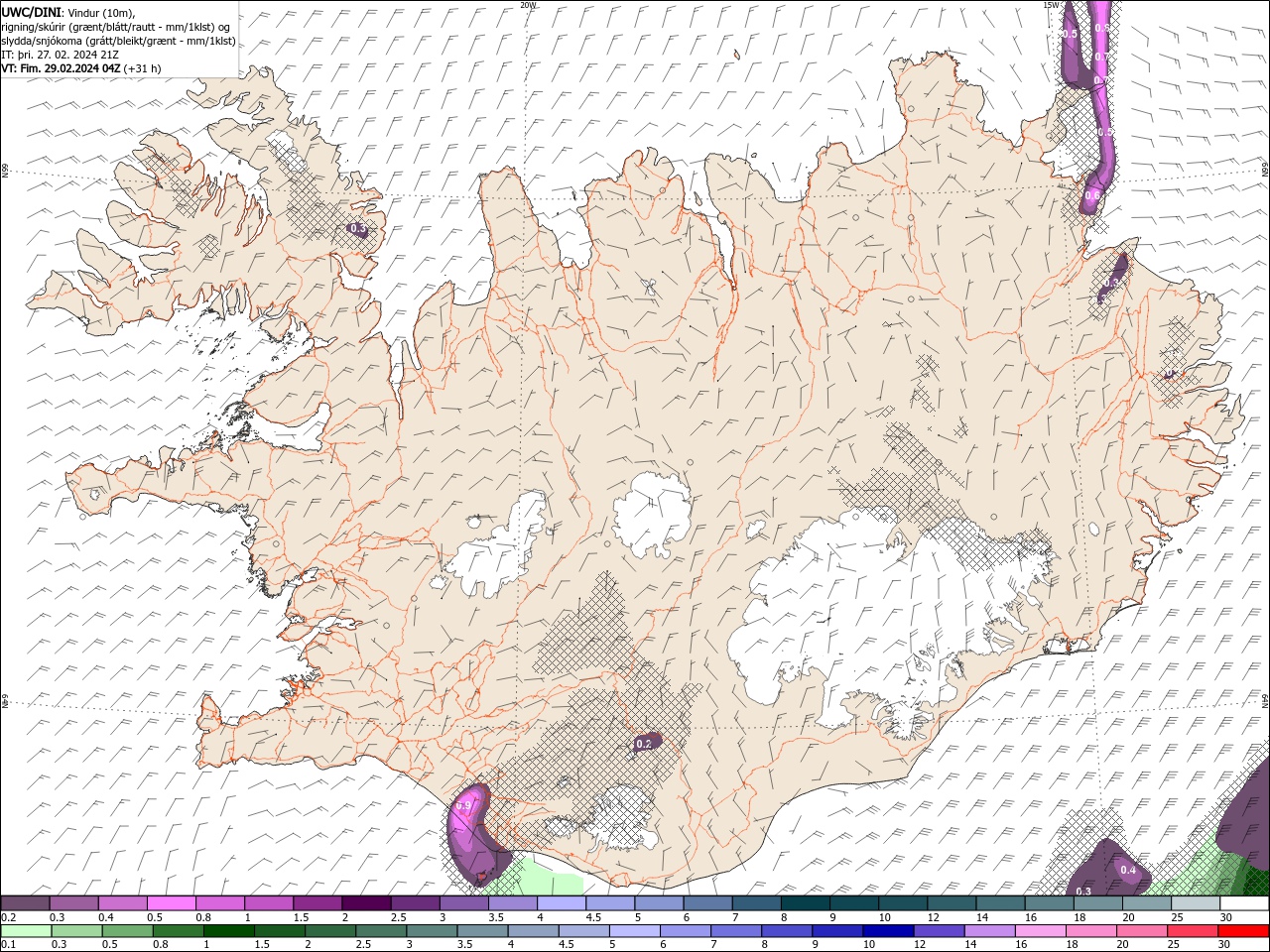Screen dimensions: 1270x952
Task: Select the 'rigning/skúrir' legend description line
Action: (x=115, y=27)
